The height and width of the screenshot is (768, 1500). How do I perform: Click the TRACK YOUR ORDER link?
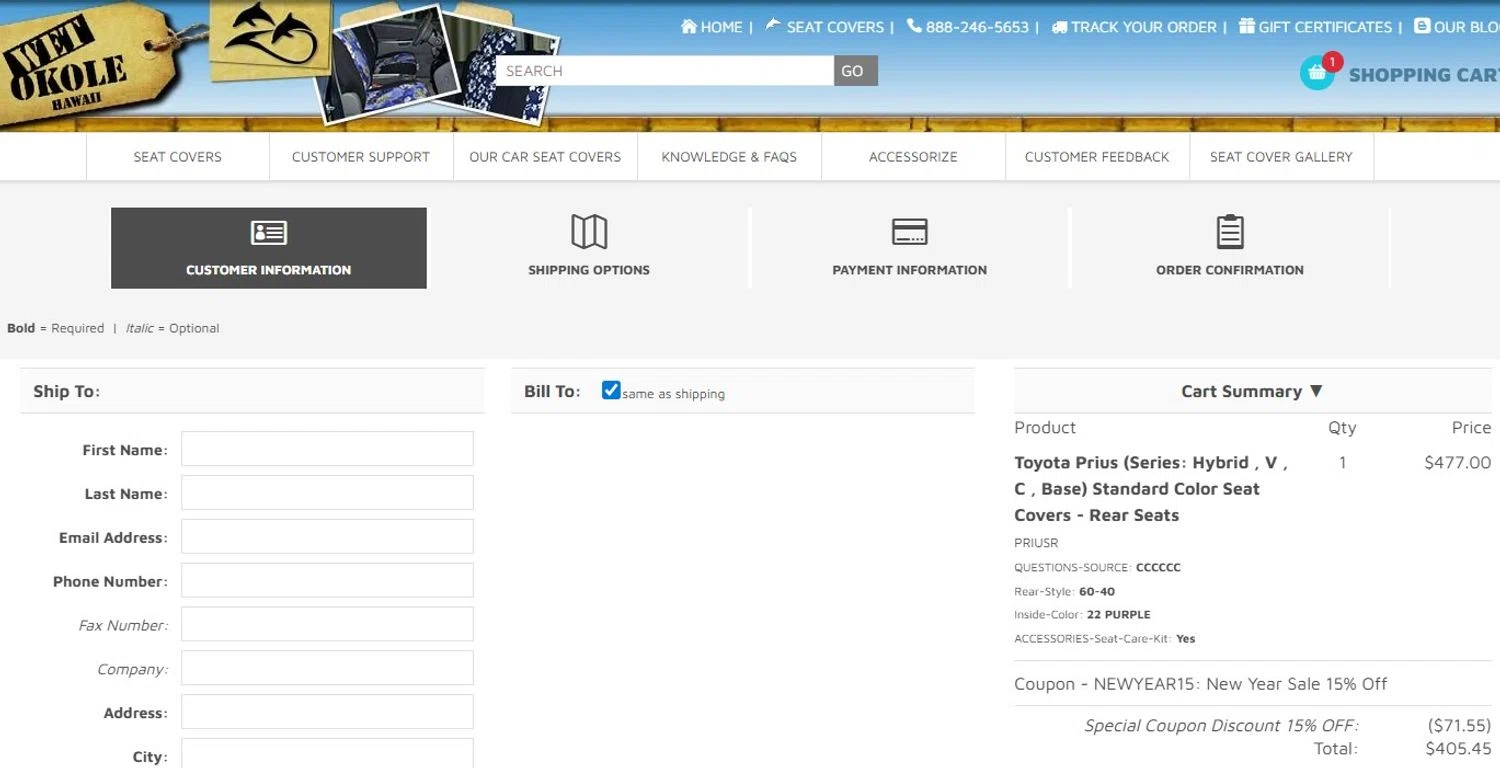[1144, 27]
